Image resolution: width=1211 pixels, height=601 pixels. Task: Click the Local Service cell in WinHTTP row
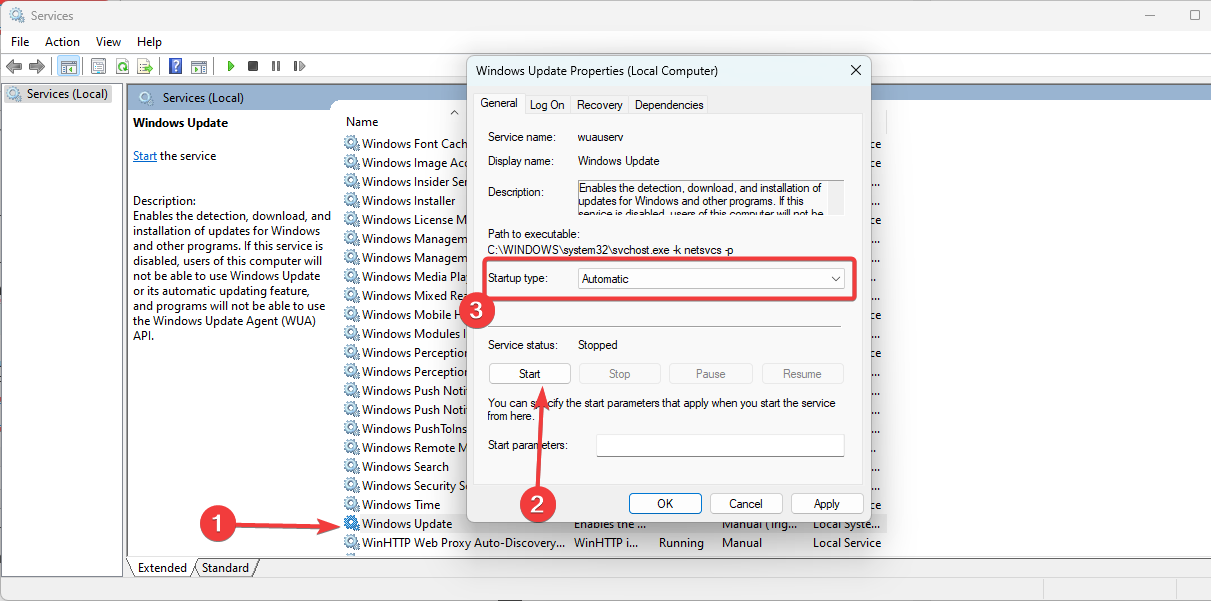coord(847,543)
